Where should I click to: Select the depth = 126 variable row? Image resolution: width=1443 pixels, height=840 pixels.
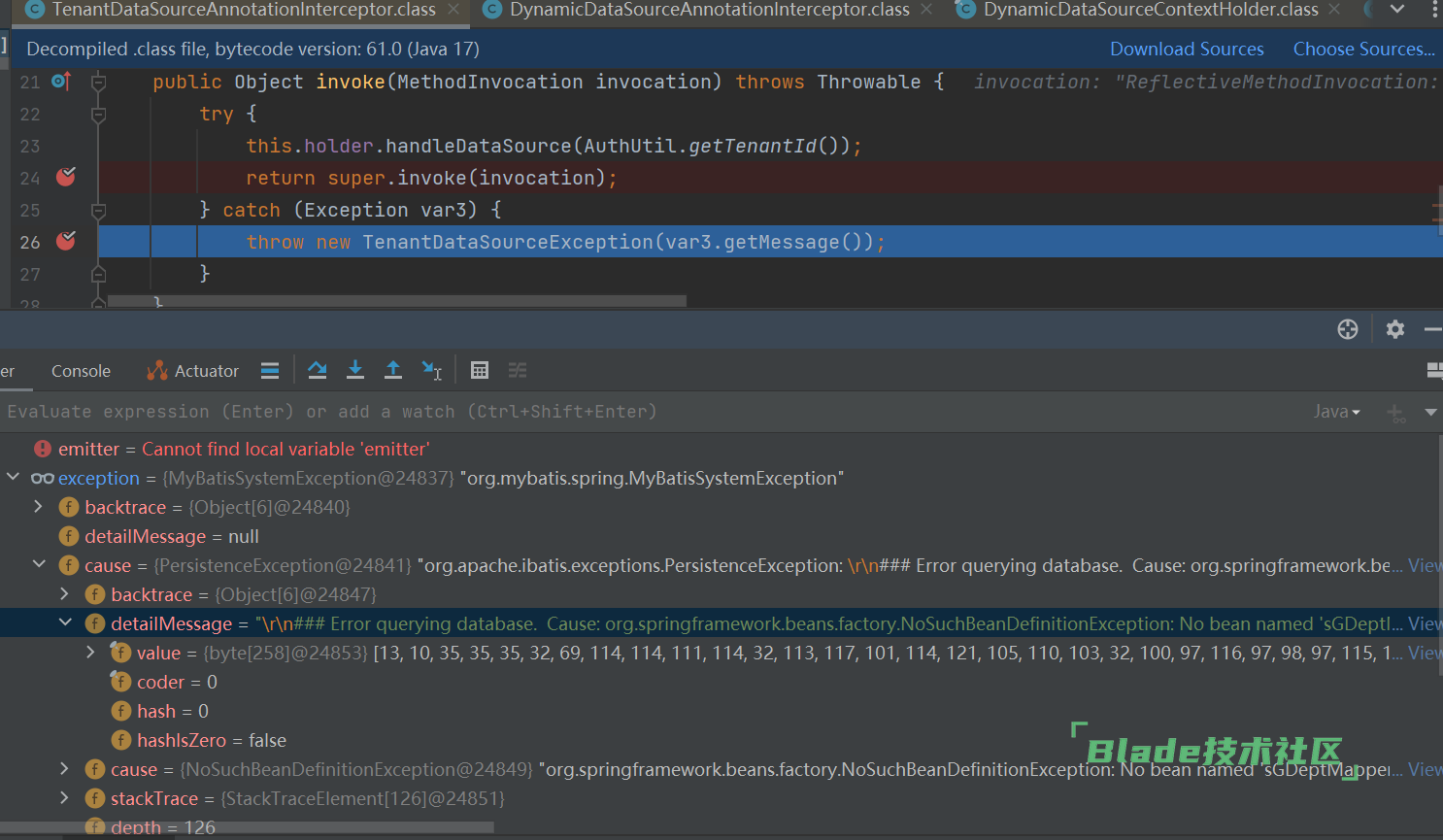click(721, 827)
